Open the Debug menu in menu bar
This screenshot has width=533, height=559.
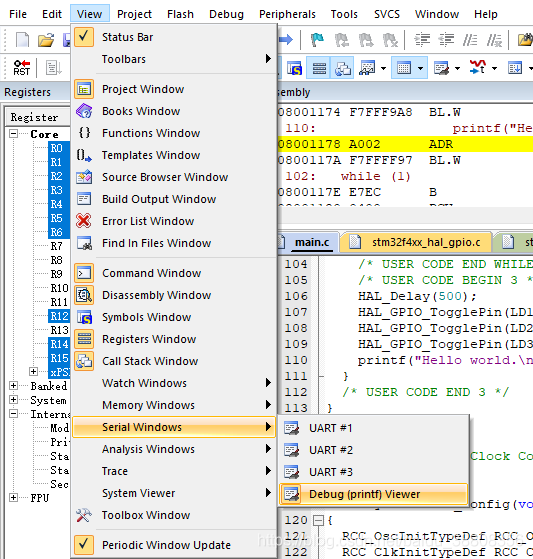(226, 14)
